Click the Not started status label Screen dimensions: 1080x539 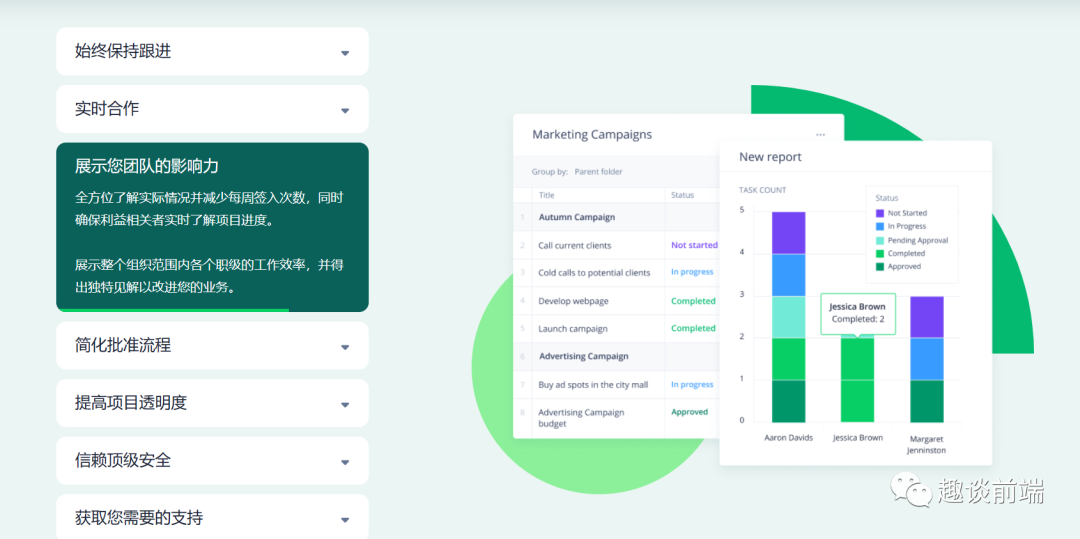(x=694, y=245)
